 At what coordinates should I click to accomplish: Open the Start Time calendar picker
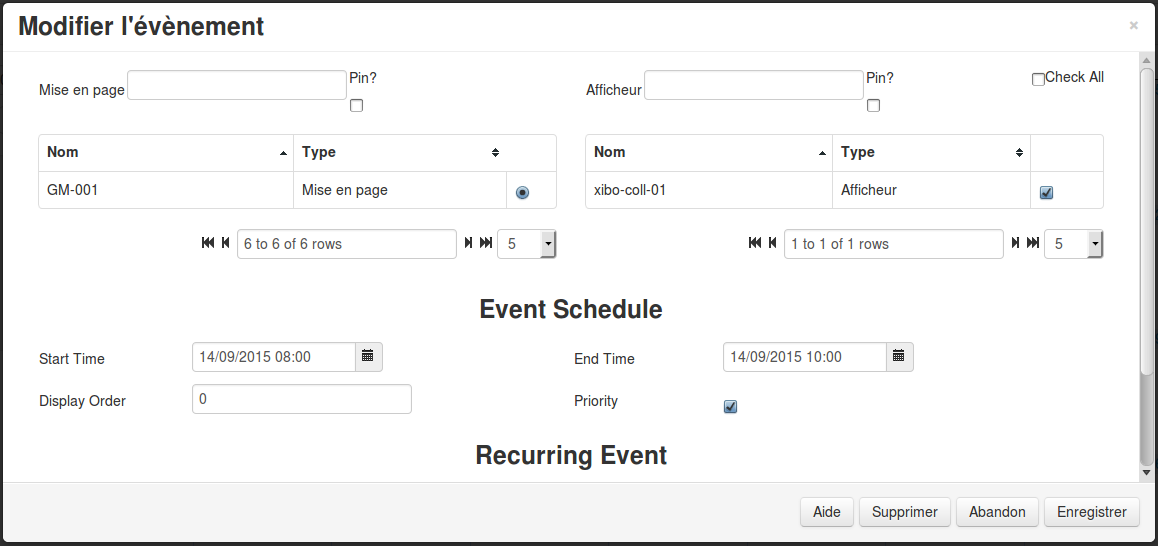[368, 356]
